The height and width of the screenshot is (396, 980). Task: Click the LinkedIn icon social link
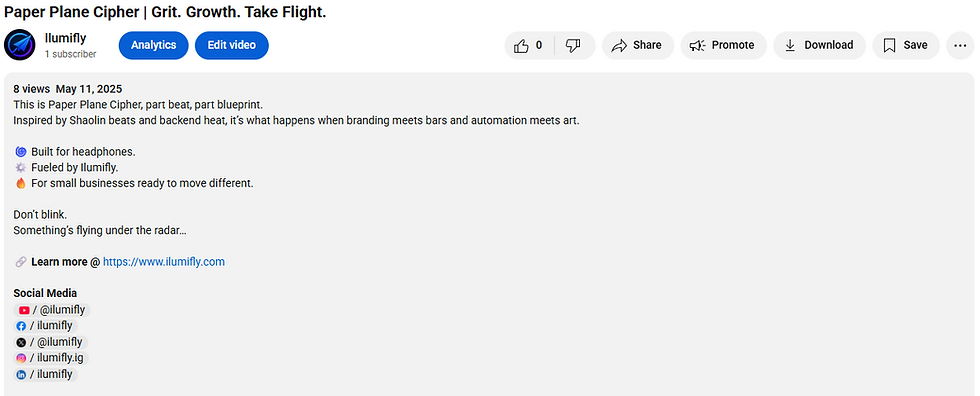(x=21, y=375)
